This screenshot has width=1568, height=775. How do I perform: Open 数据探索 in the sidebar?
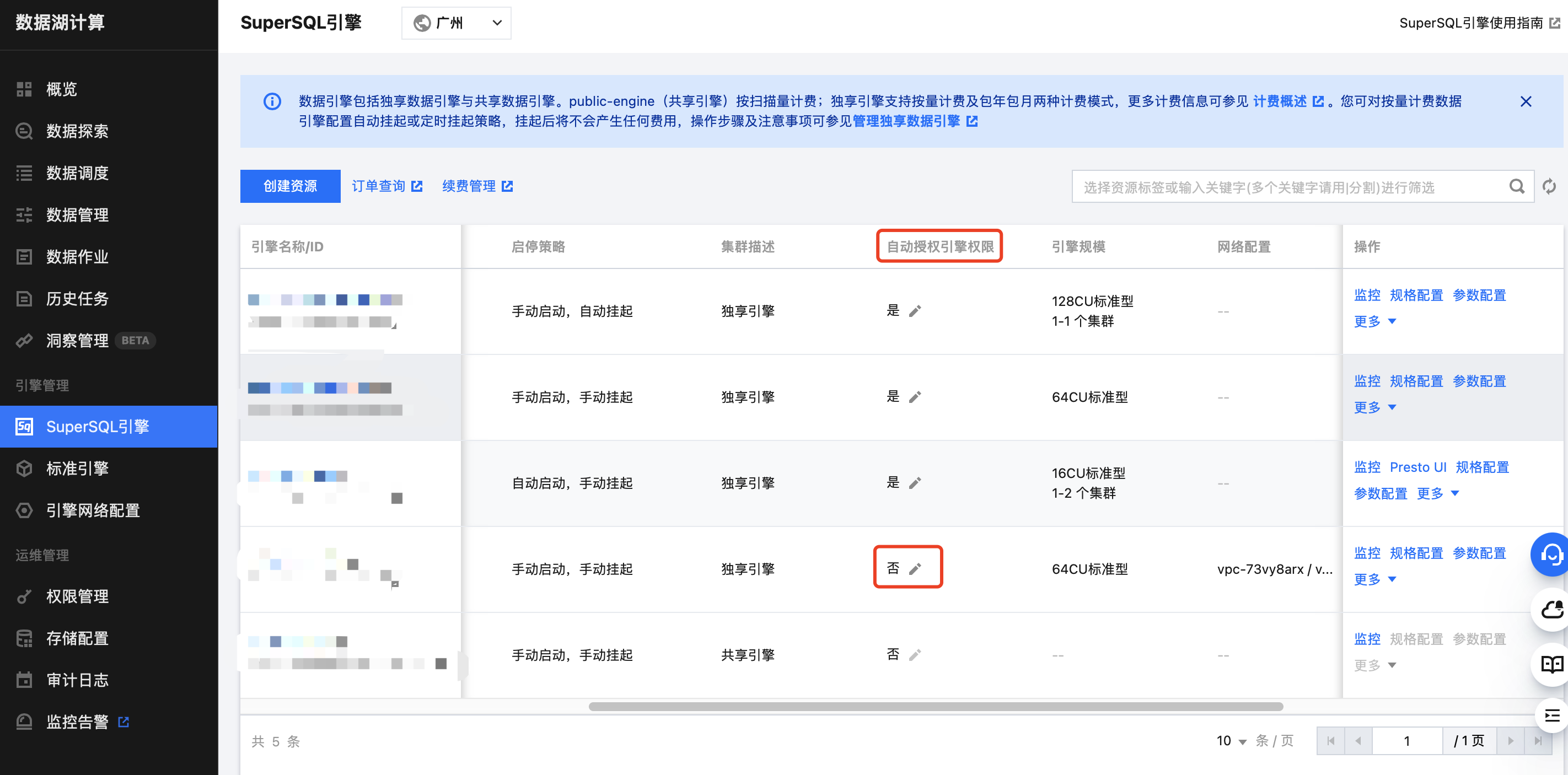(77, 131)
